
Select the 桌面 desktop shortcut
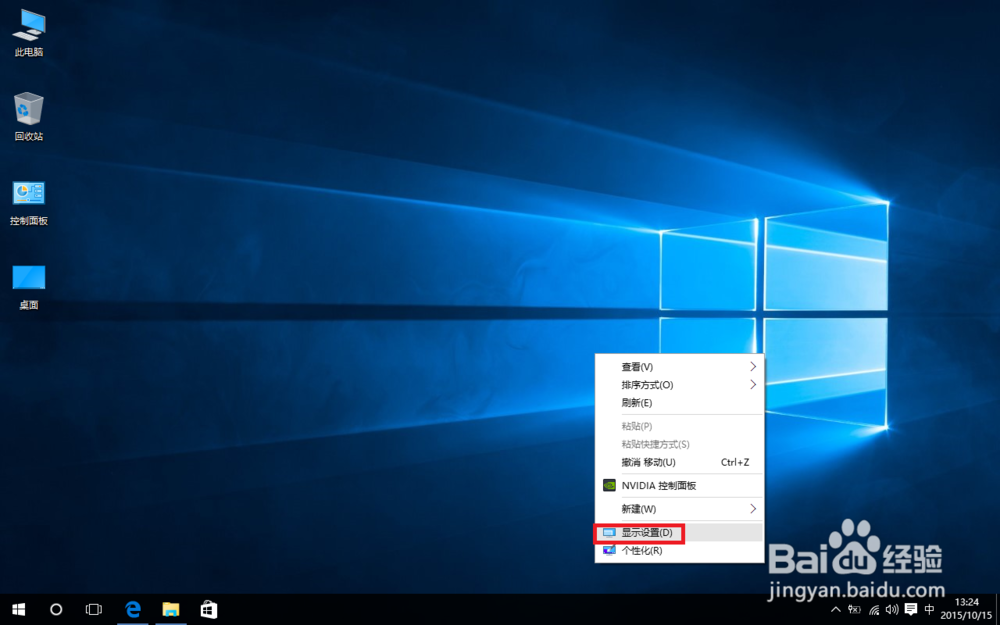click(27, 279)
